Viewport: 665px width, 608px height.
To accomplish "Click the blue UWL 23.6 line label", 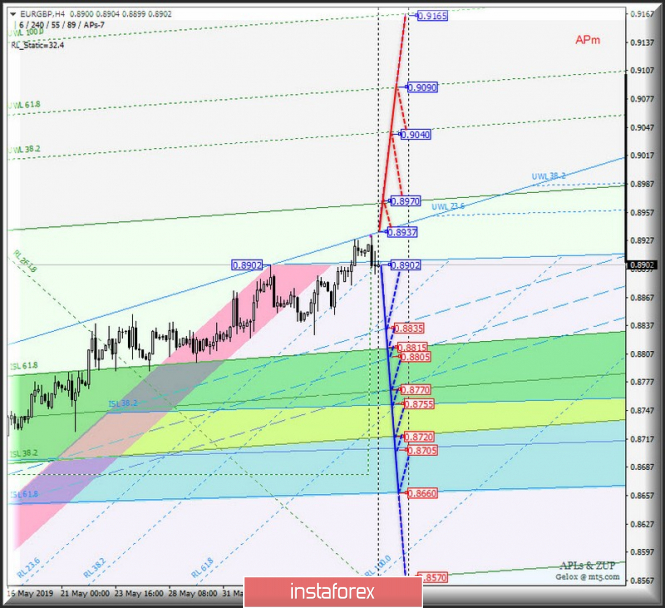I will click(x=448, y=206).
